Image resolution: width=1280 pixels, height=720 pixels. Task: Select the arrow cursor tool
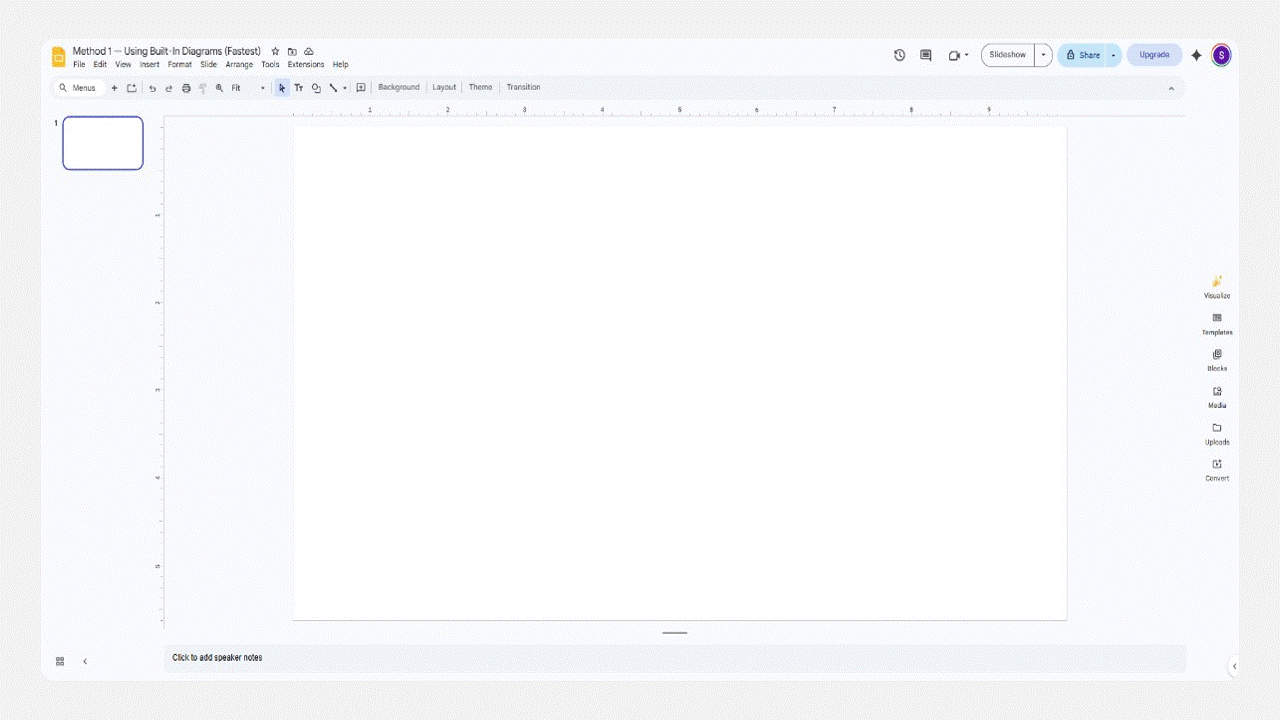pyautogui.click(x=282, y=88)
